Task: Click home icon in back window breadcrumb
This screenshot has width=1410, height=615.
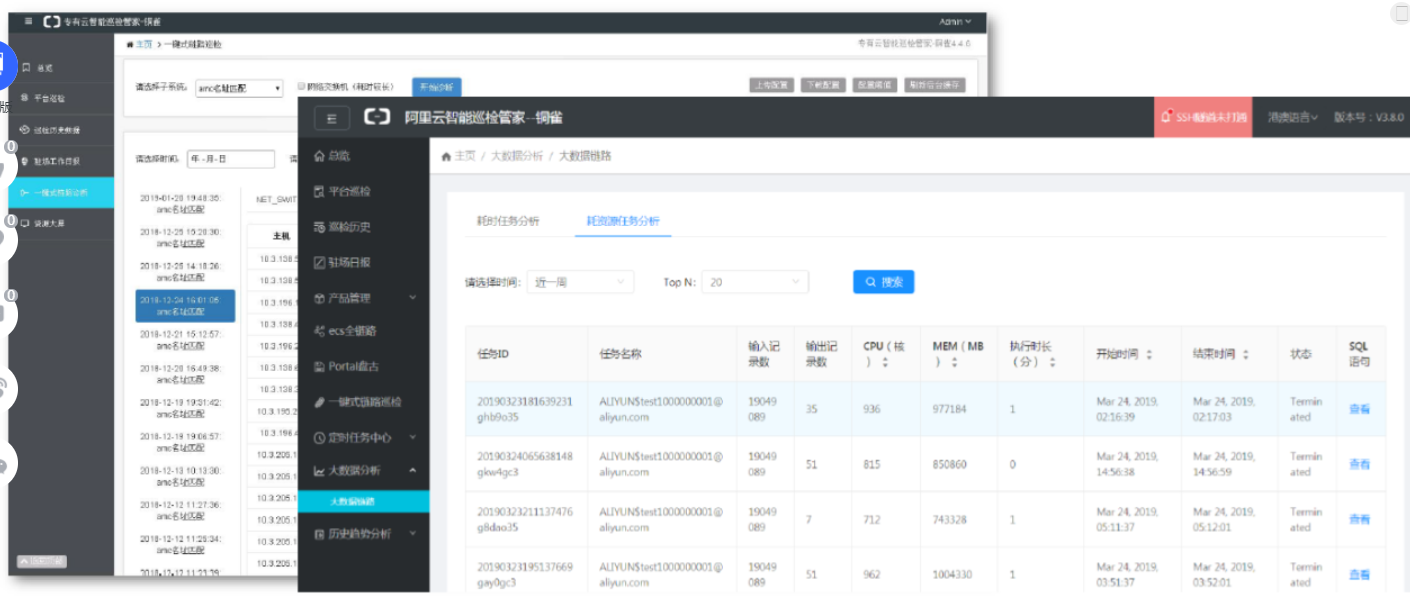Action: pyautogui.click(x=130, y=44)
